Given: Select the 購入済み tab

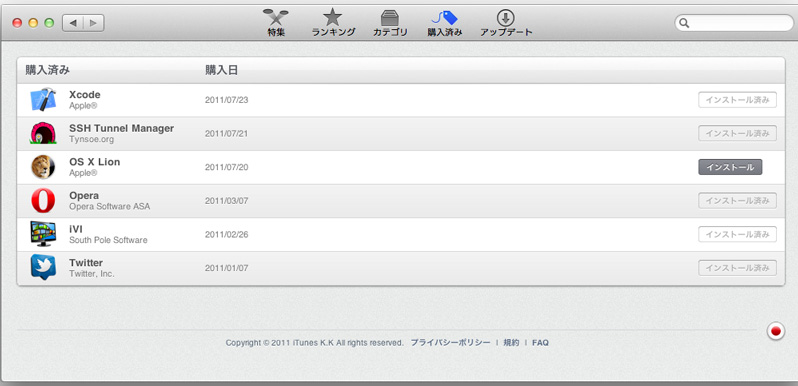Looking at the screenshot, I should point(445,23).
